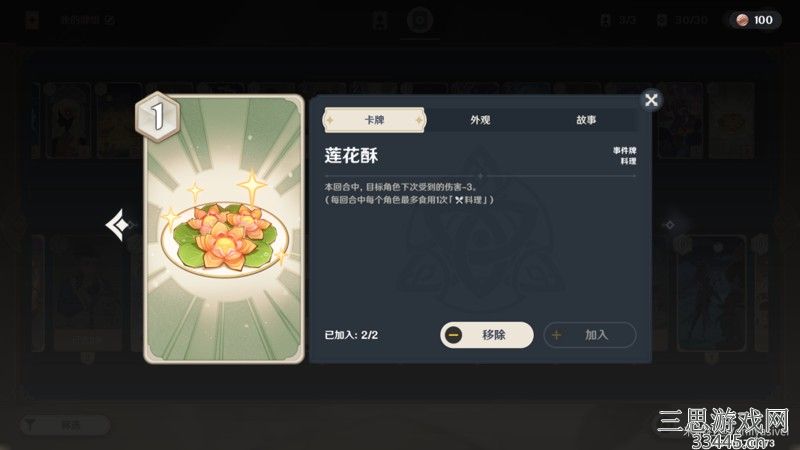Open the action cards section icon in top center
The height and width of the screenshot is (450, 800).
pos(419,20)
